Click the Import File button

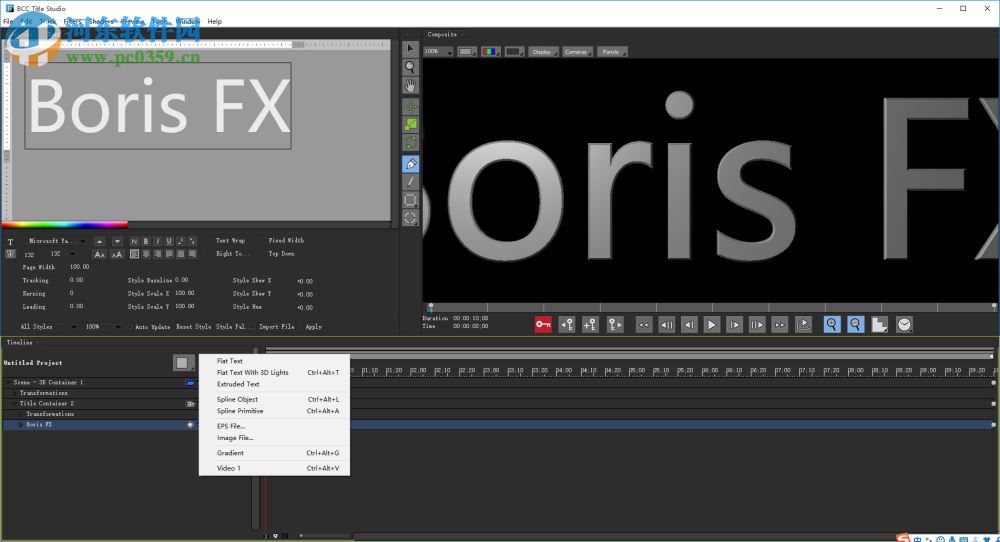pos(277,327)
